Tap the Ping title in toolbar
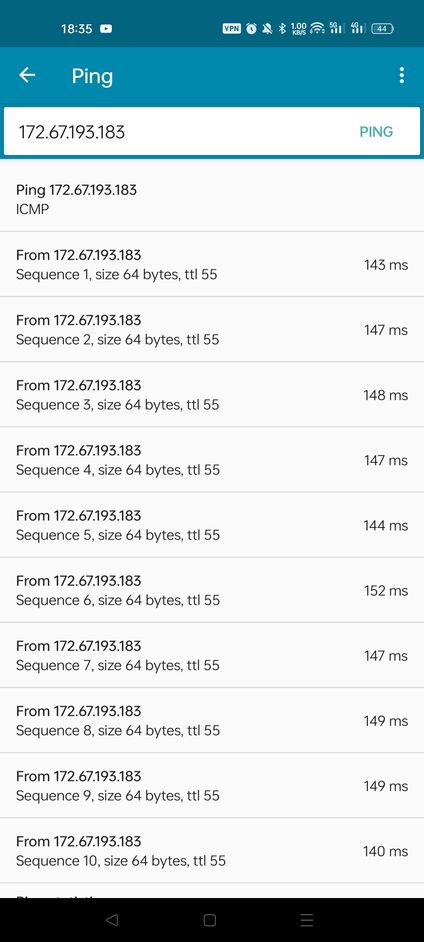The width and height of the screenshot is (424, 942). [92, 76]
